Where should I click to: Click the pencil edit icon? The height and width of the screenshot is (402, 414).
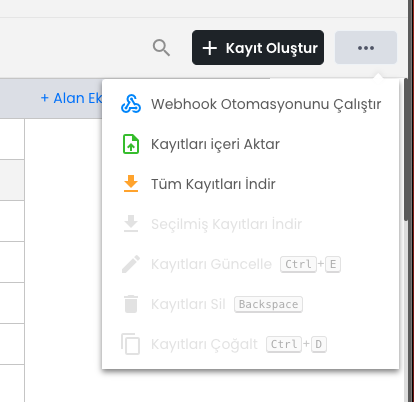coord(131,264)
